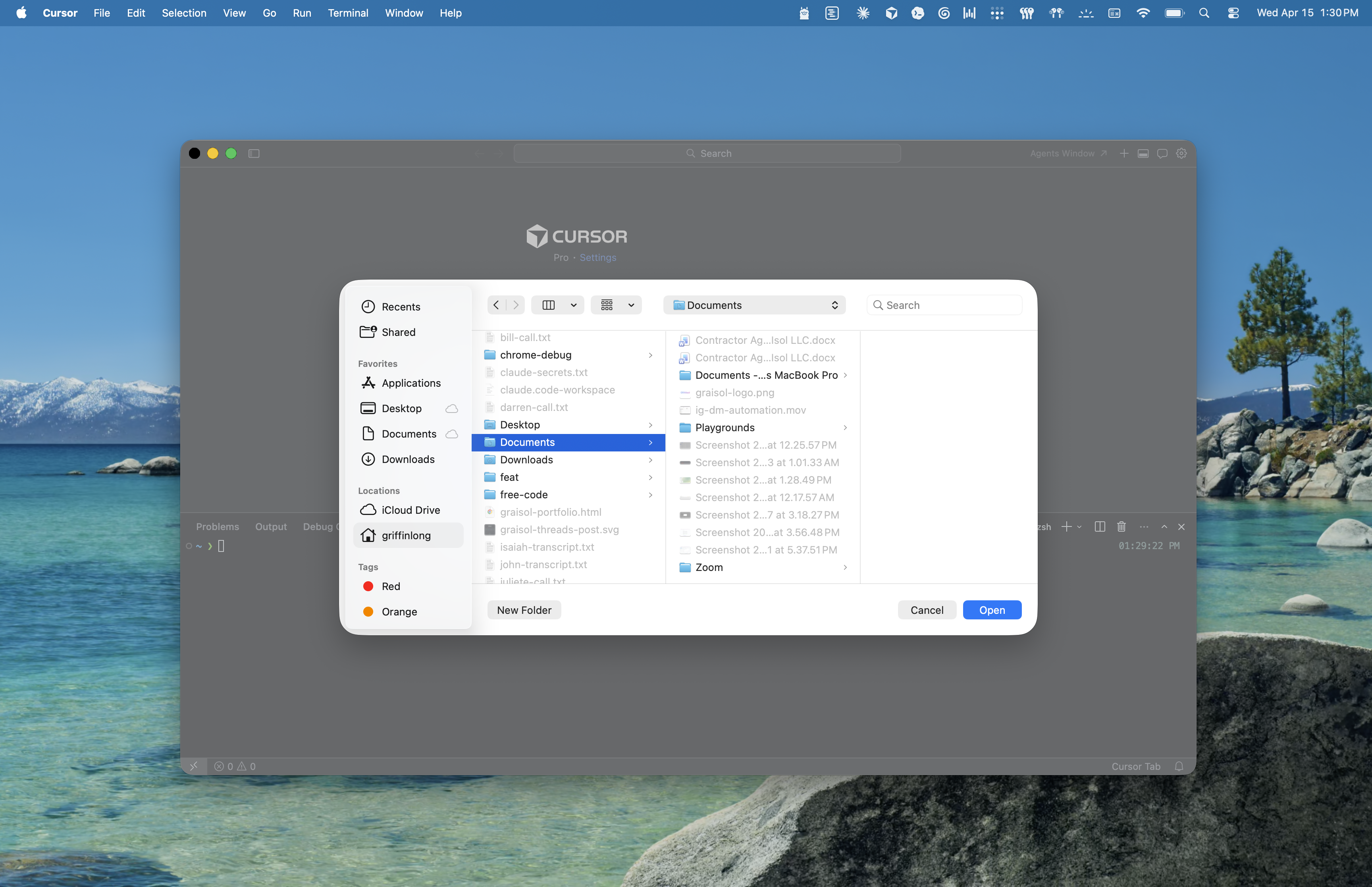The height and width of the screenshot is (887, 1372).
Task: Open the Cursor settings gear icon
Action: pyautogui.click(x=1181, y=153)
